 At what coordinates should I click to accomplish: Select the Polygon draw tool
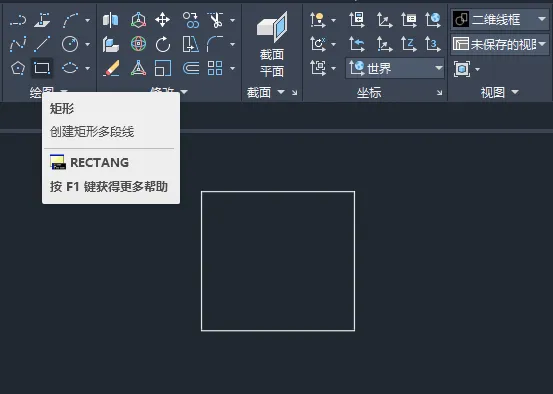[18, 68]
